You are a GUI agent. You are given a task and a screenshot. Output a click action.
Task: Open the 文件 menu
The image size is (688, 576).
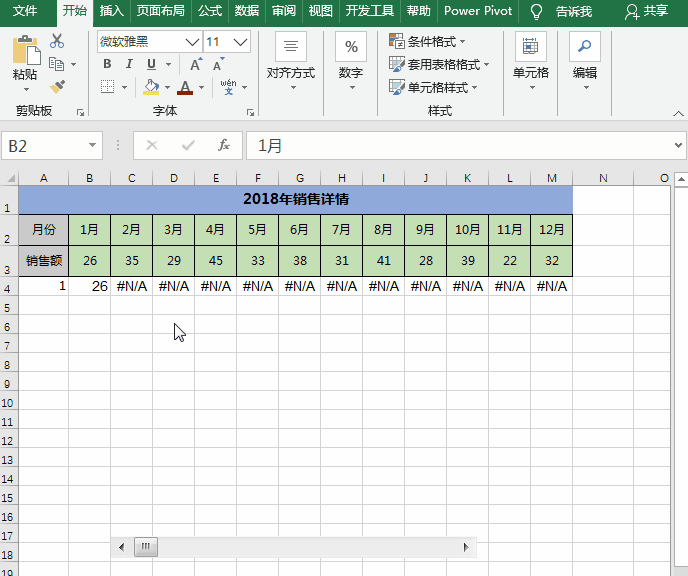pyautogui.click(x=25, y=11)
